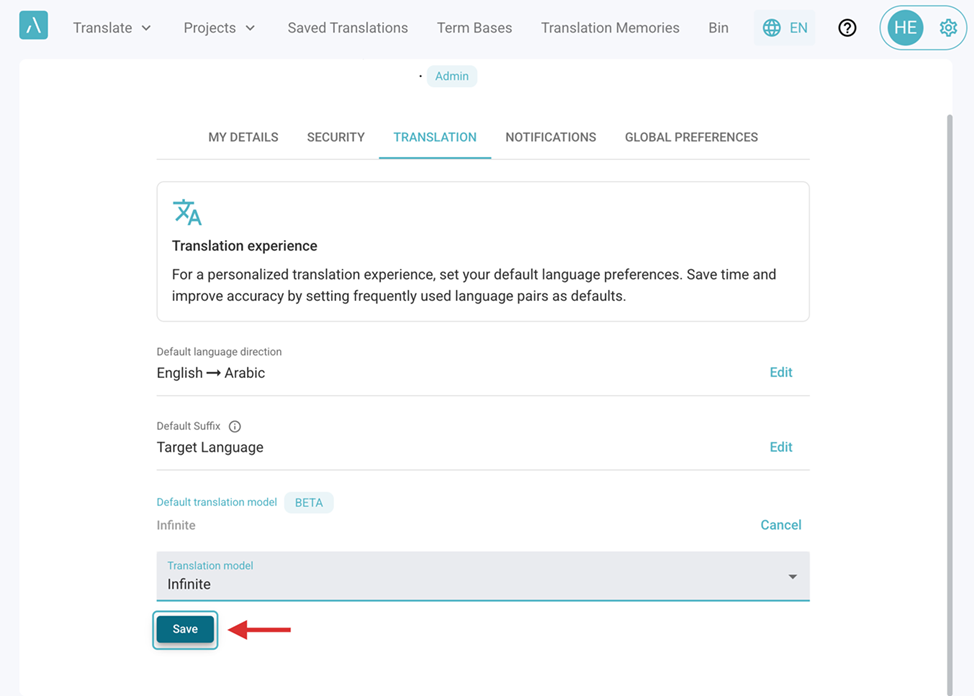
Task: Switch to the MY DETAILS tab
Action: [244, 137]
